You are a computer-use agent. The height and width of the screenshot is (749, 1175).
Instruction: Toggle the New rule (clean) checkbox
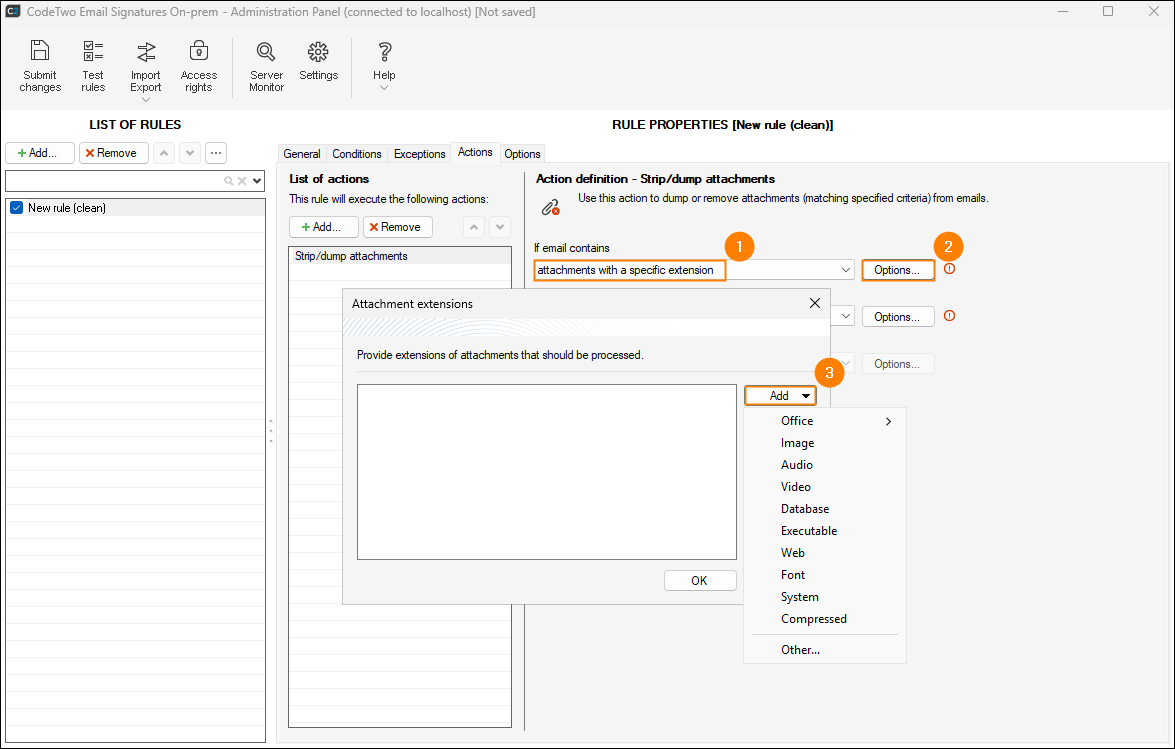coord(16,208)
